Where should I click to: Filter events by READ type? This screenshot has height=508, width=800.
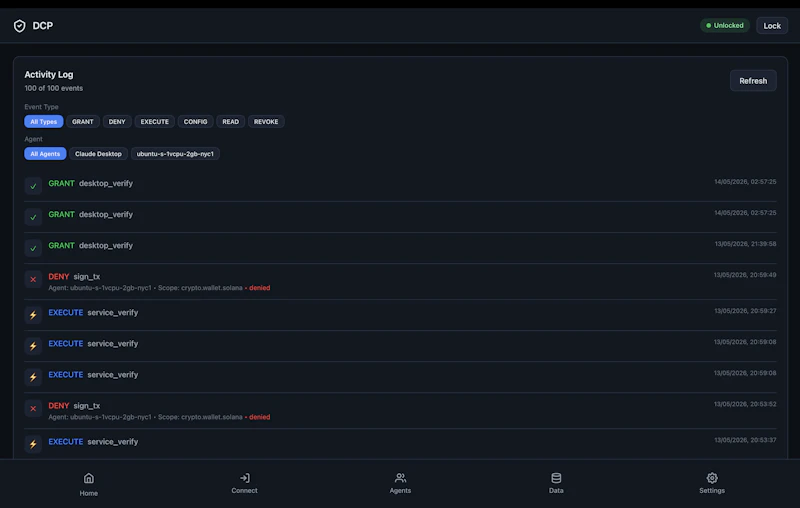(x=231, y=121)
